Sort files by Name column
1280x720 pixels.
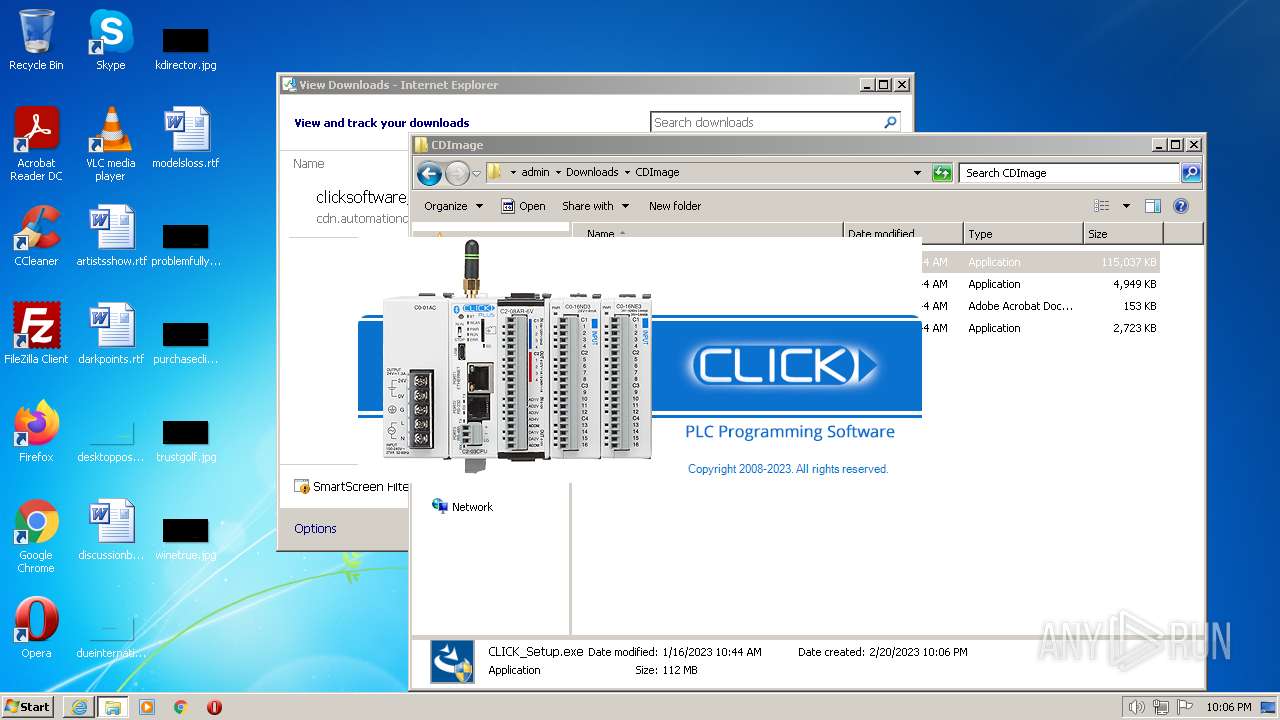point(708,233)
